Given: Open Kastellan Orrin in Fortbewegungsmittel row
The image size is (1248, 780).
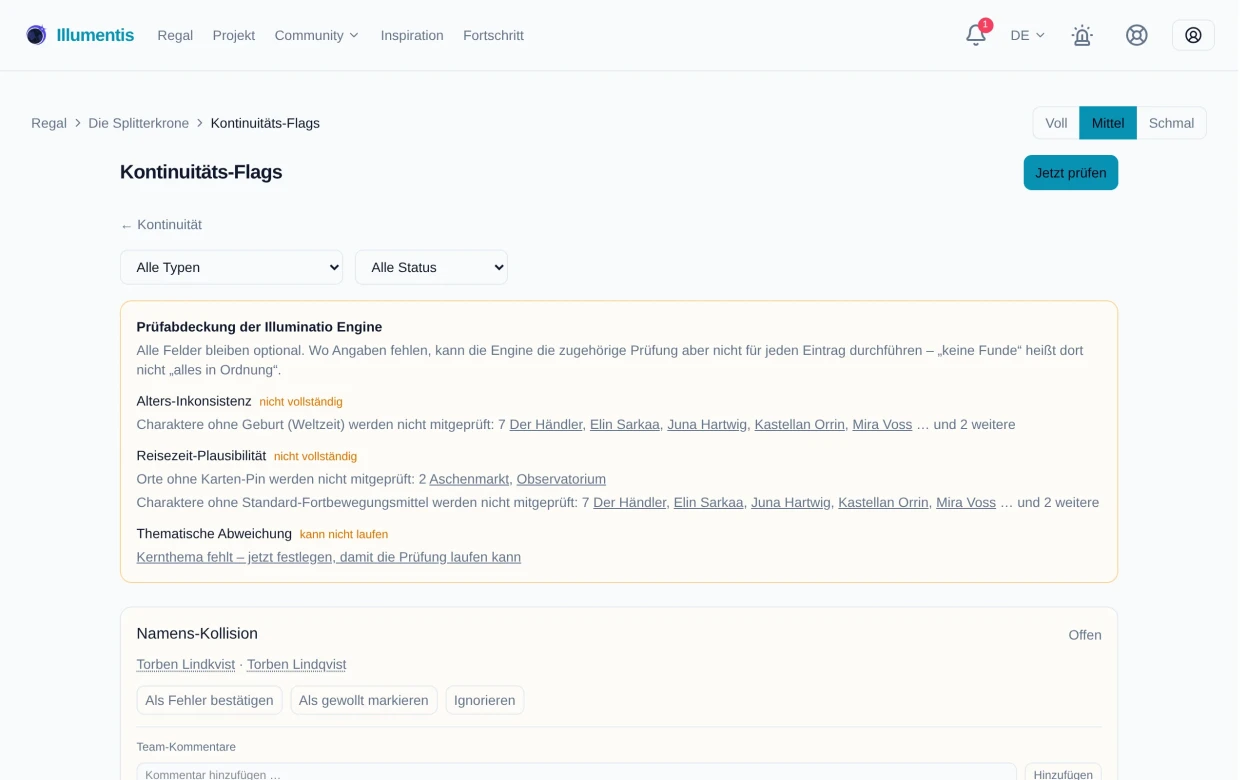Looking at the screenshot, I should point(883,502).
